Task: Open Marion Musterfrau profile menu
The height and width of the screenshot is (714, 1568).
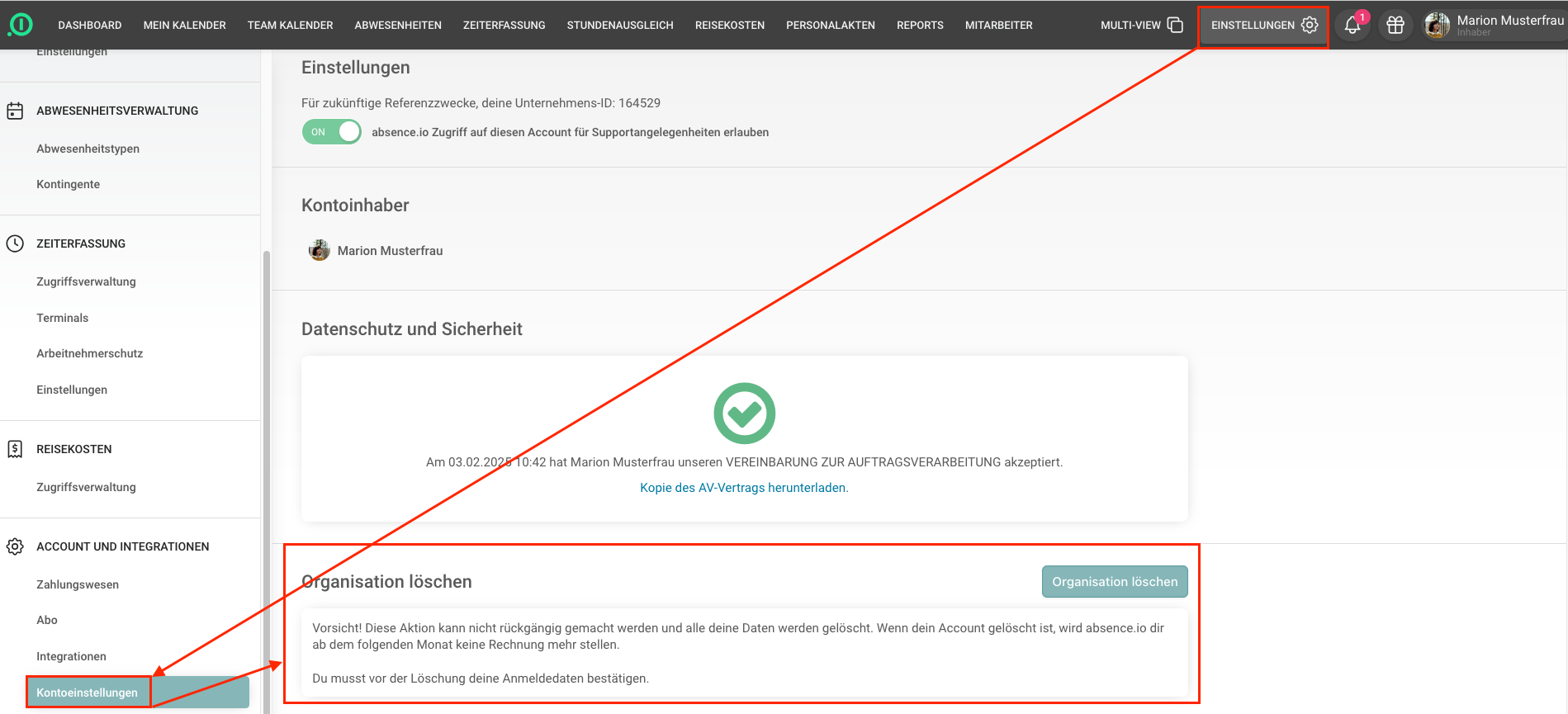Action: click(x=1495, y=25)
